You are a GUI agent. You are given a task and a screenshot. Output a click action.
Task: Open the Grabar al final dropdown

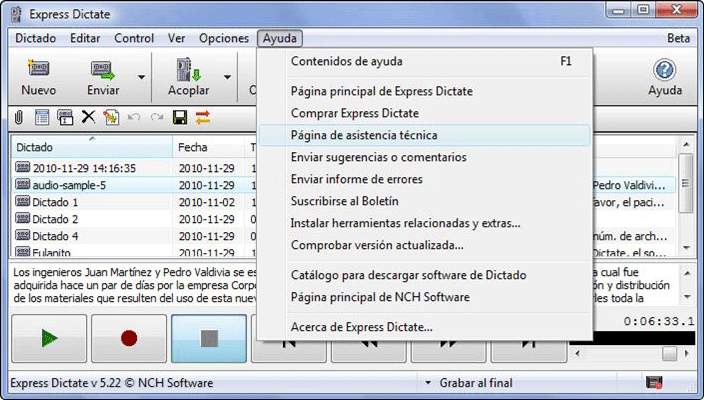tap(428, 383)
